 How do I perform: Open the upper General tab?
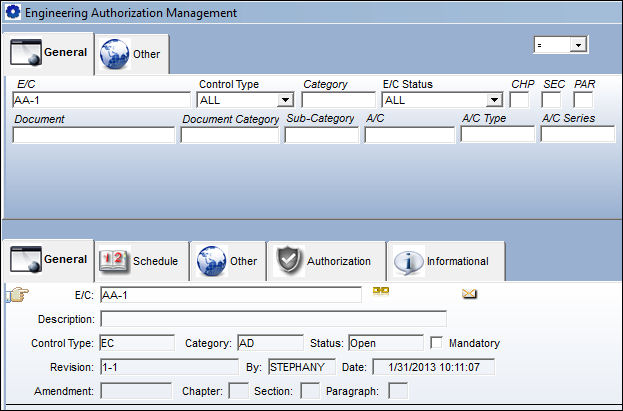coord(48,53)
